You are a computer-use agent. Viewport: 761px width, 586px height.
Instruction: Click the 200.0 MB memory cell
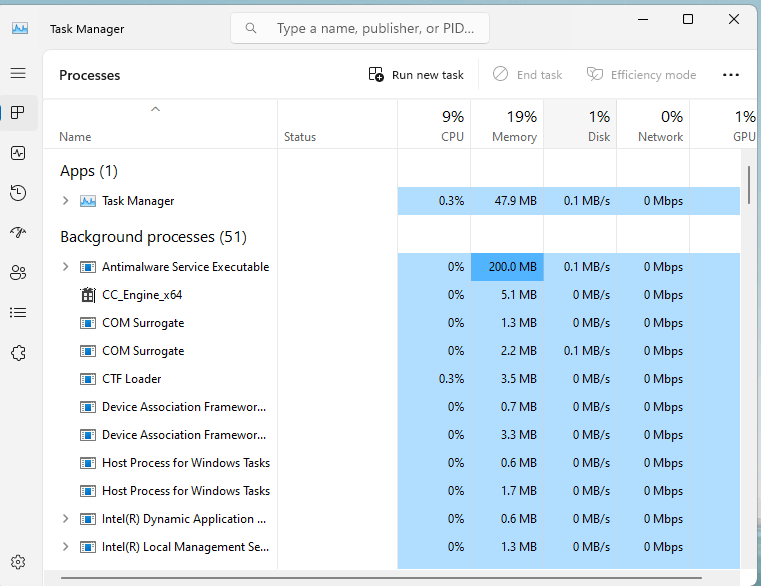[x=507, y=267]
